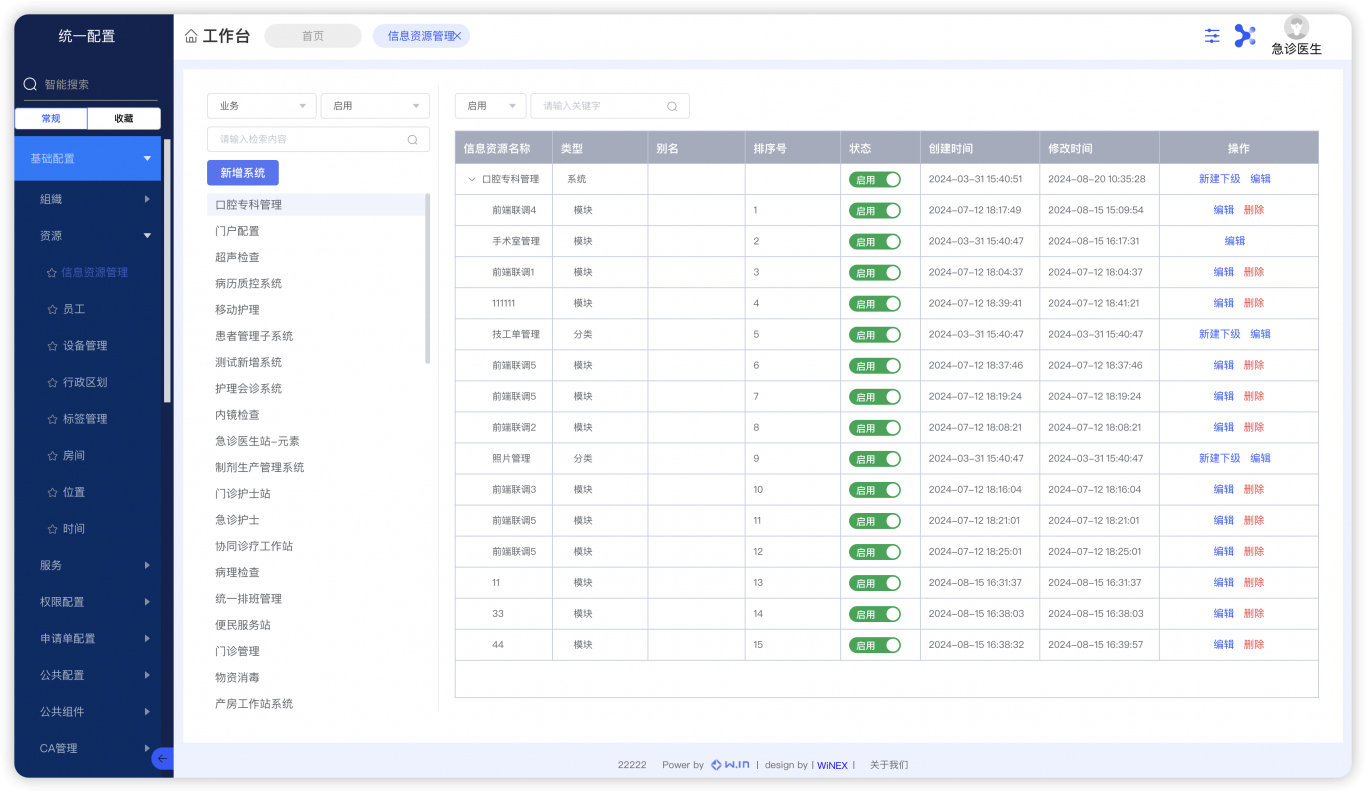1366x792 pixels.
Task: Switch to the 首页 tab
Action: tap(313, 36)
